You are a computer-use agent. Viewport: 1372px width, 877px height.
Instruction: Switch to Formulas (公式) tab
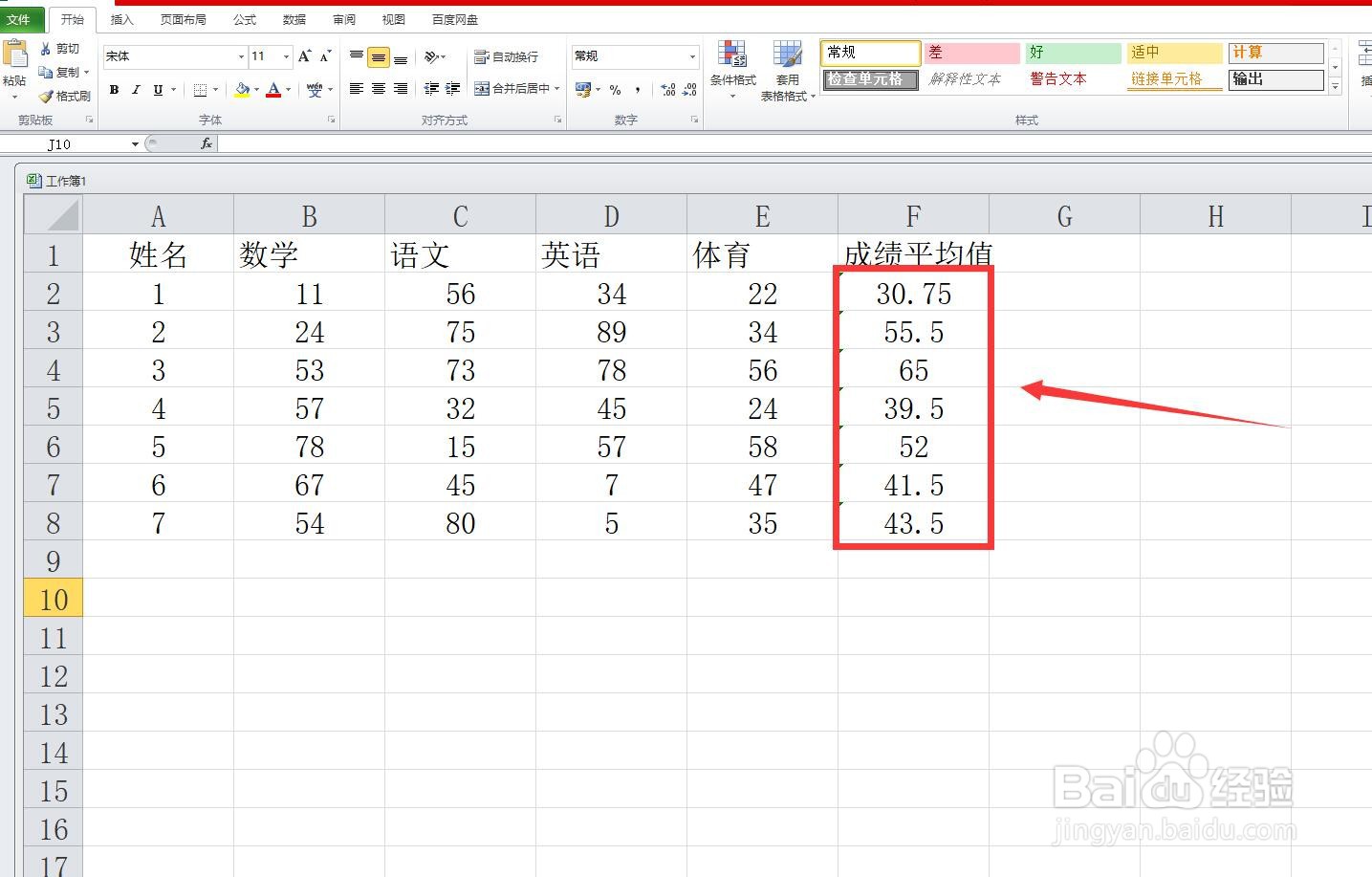(x=245, y=19)
